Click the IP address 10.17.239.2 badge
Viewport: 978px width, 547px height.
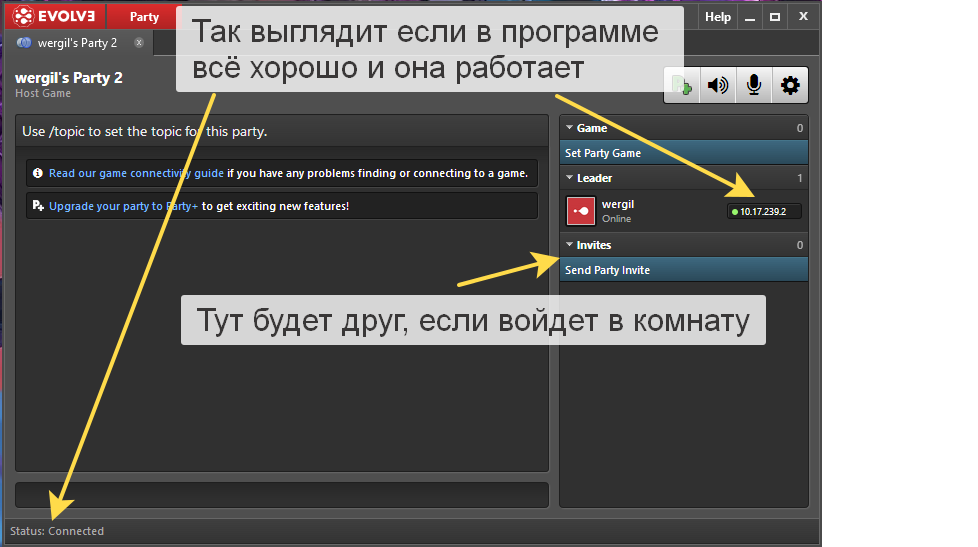[x=764, y=211]
